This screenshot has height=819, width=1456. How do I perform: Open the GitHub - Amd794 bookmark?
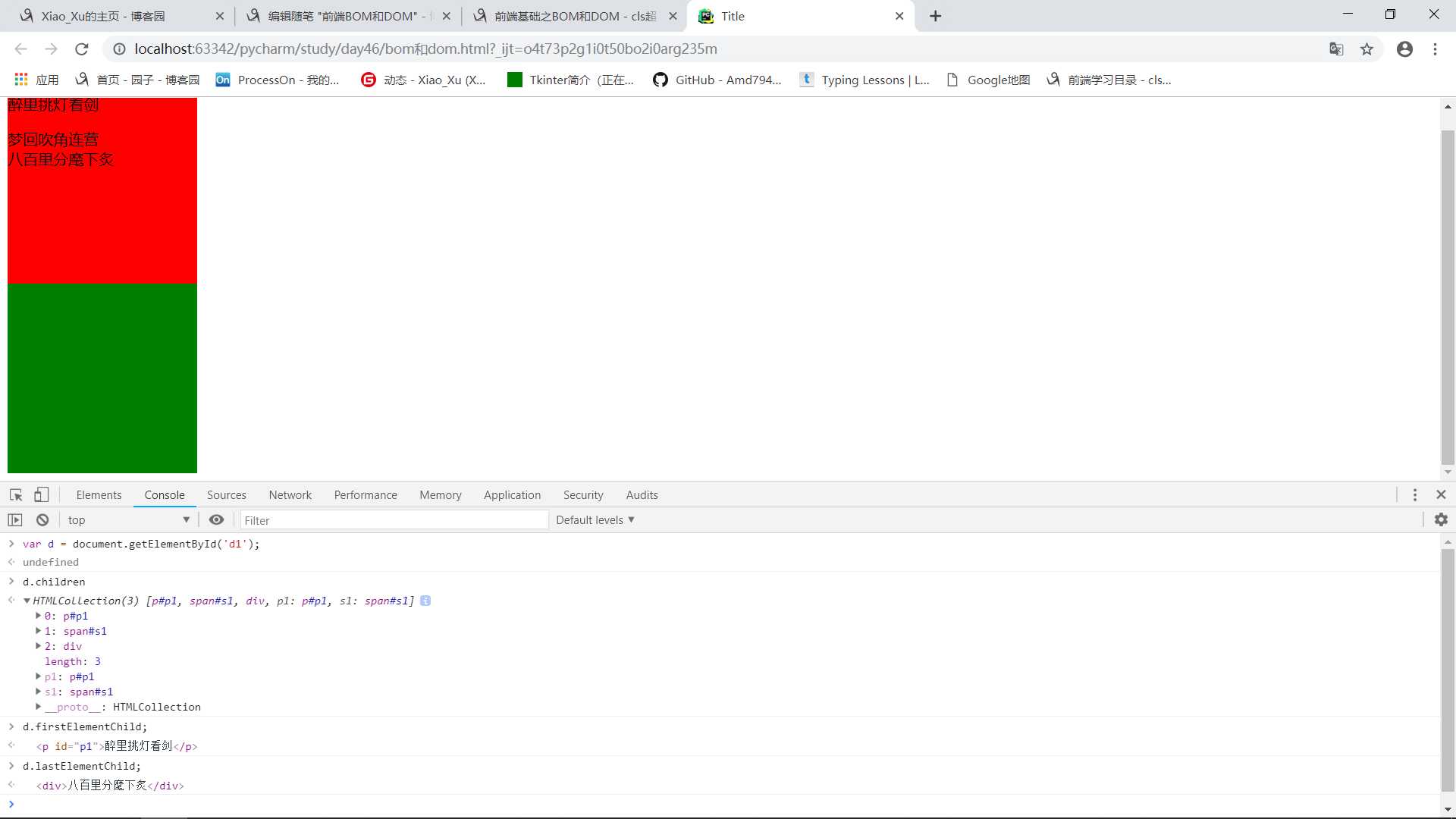click(717, 80)
